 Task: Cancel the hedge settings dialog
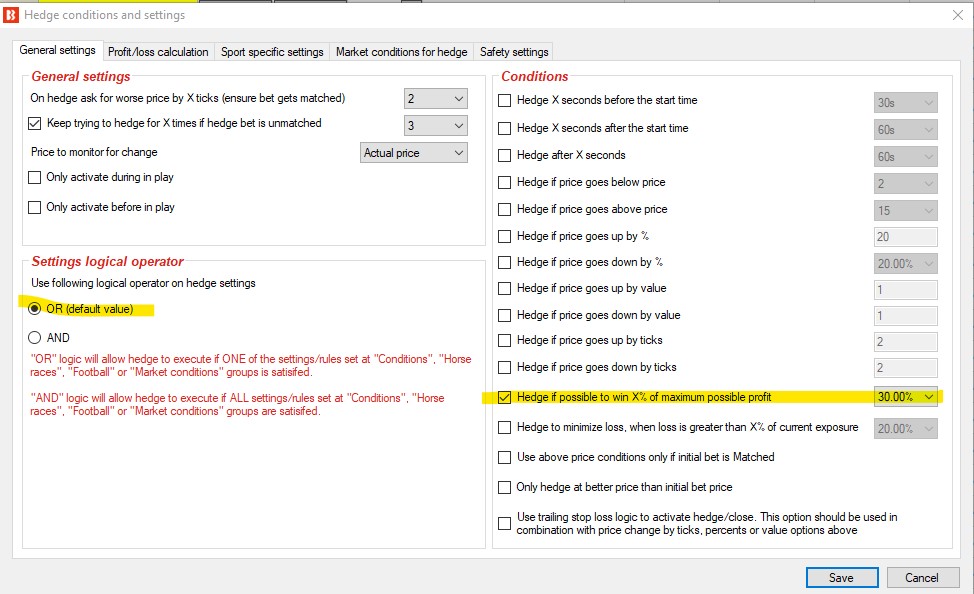click(921, 578)
